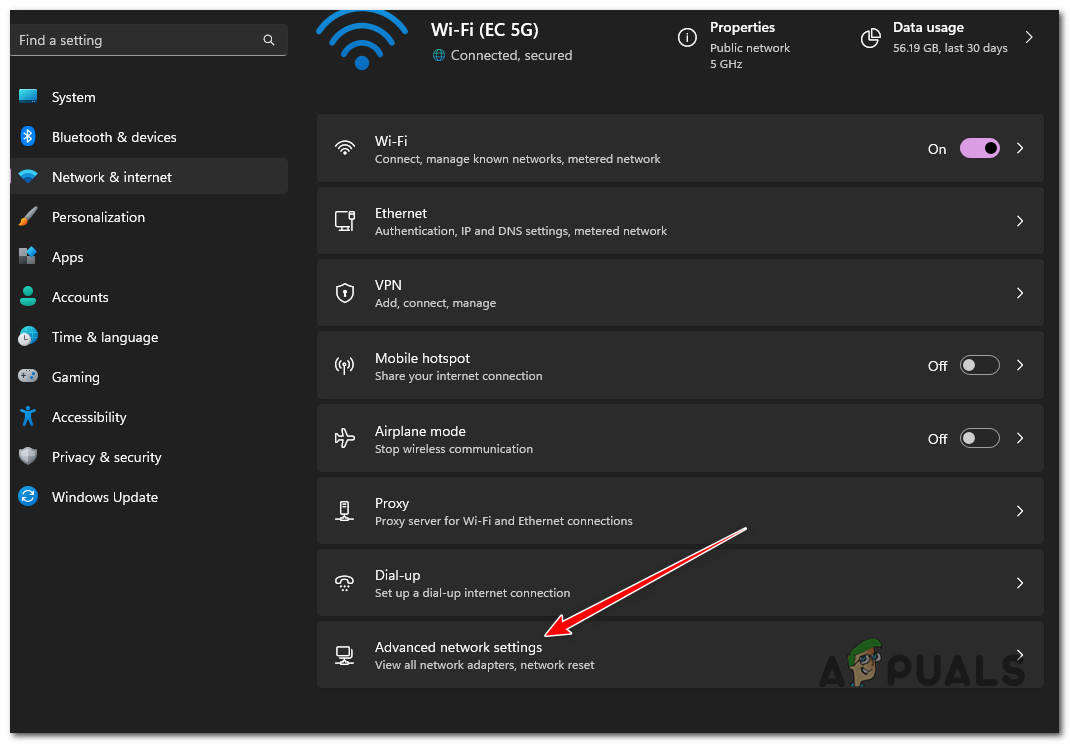Open the VPN row chevron

click(1020, 293)
